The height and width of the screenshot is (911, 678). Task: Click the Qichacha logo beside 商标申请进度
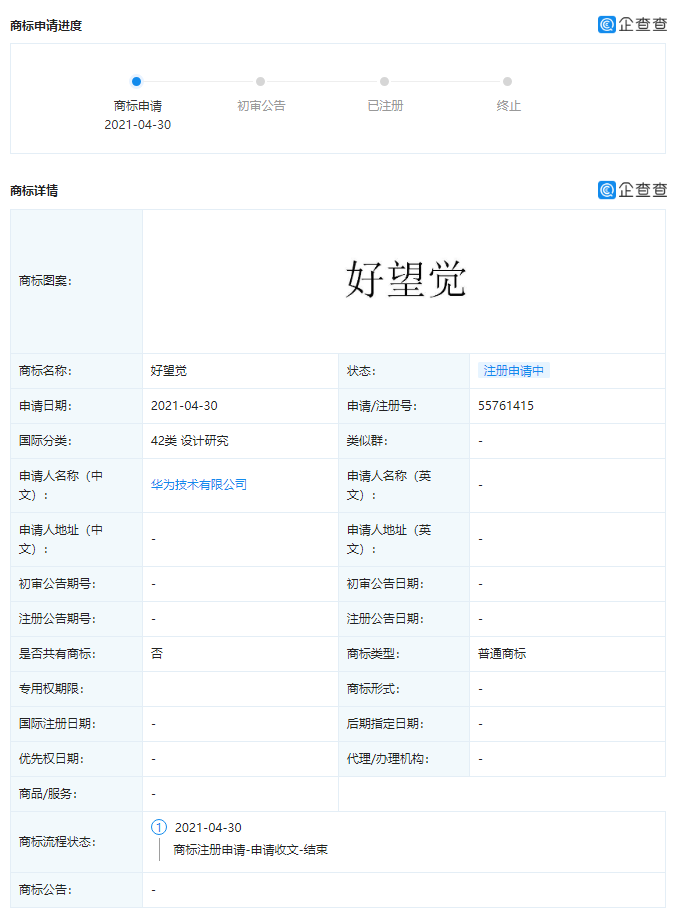(632, 25)
